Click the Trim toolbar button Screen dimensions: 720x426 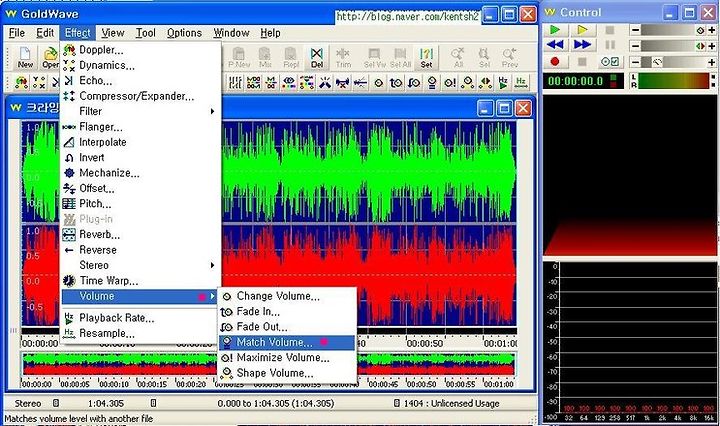click(343, 58)
